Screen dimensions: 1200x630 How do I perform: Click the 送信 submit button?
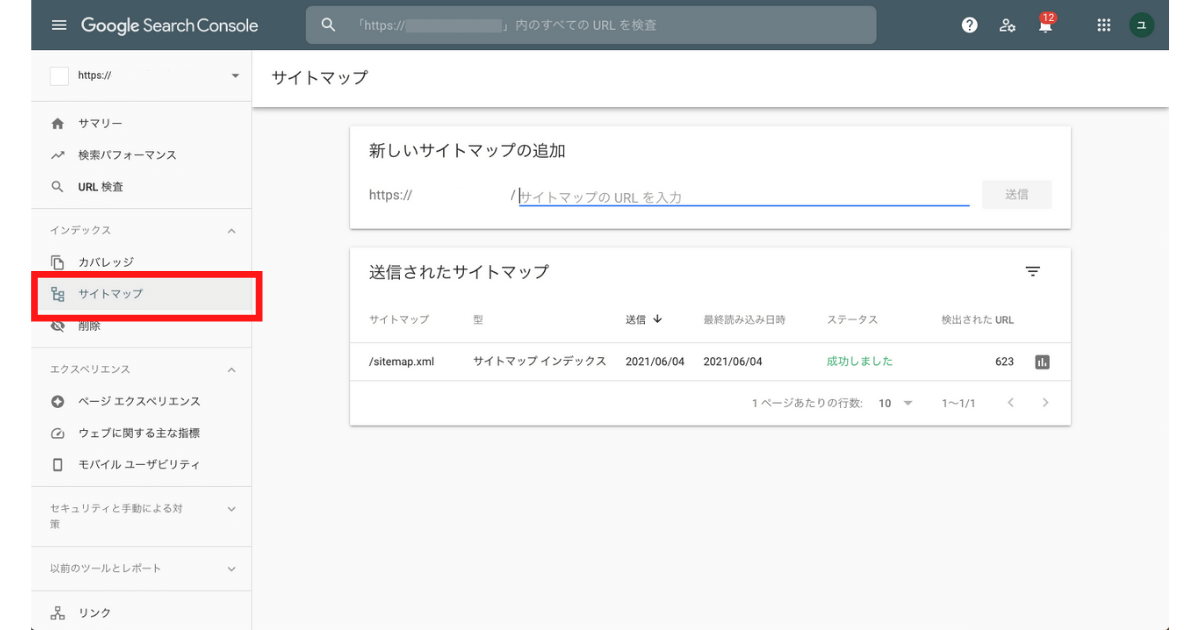click(x=1016, y=195)
